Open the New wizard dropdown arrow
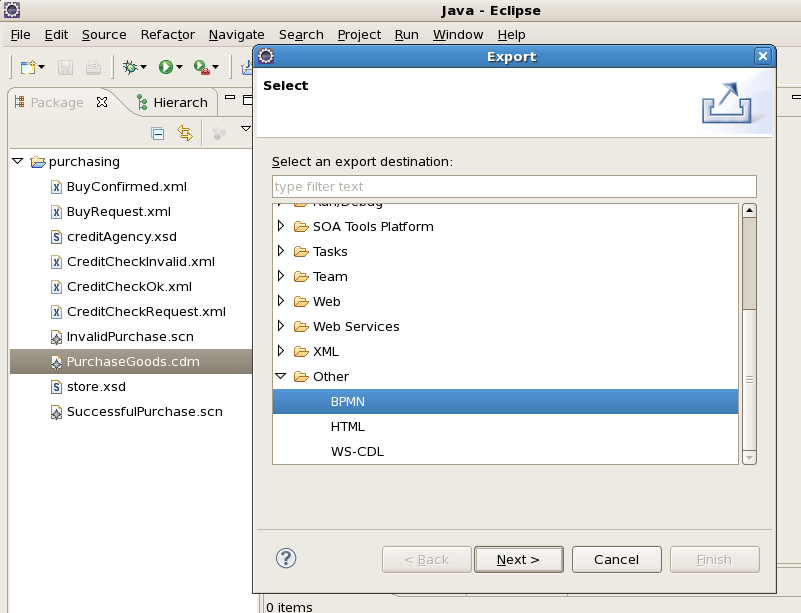 (42, 67)
